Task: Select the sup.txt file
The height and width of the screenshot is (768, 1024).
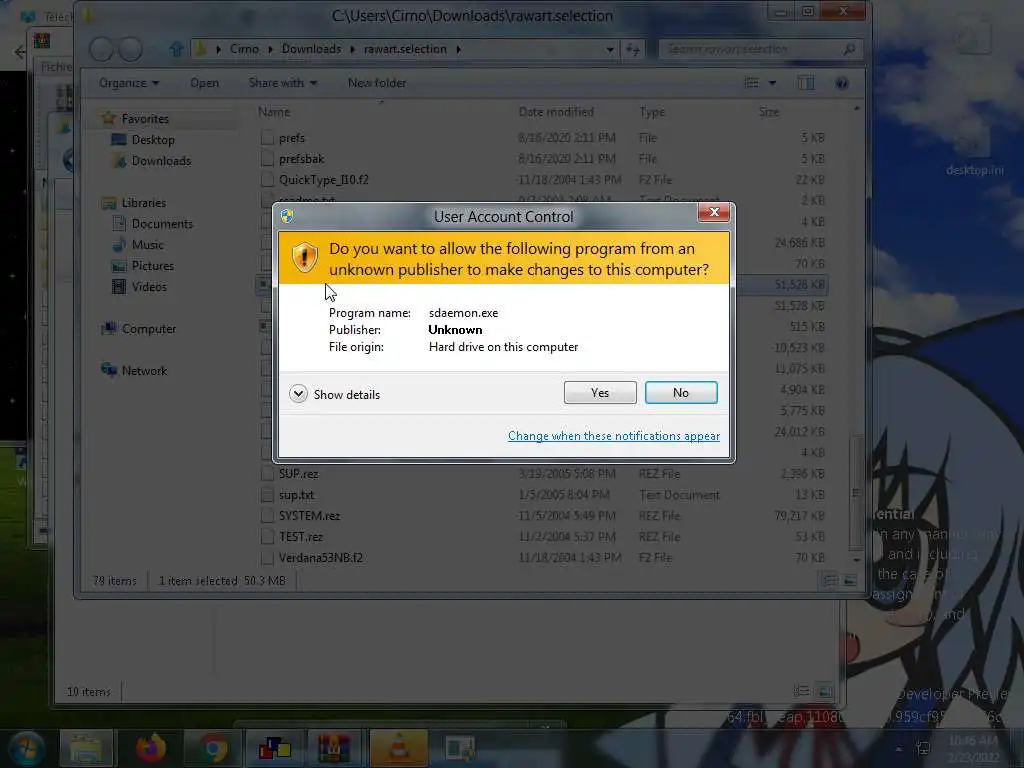Action: [x=296, y=495]
